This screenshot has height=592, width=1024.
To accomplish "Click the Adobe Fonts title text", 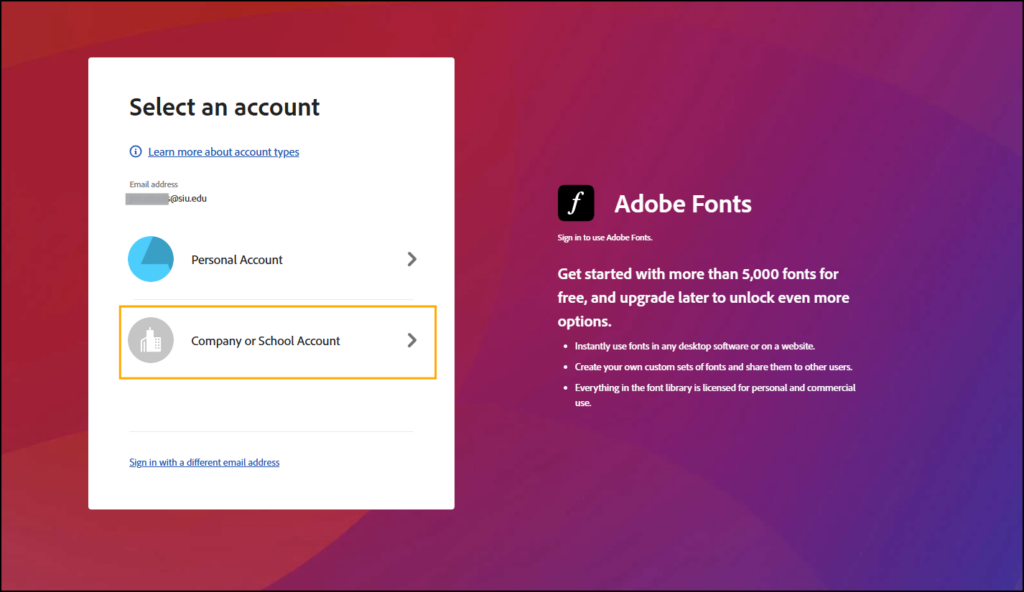I will coord(683,204).
